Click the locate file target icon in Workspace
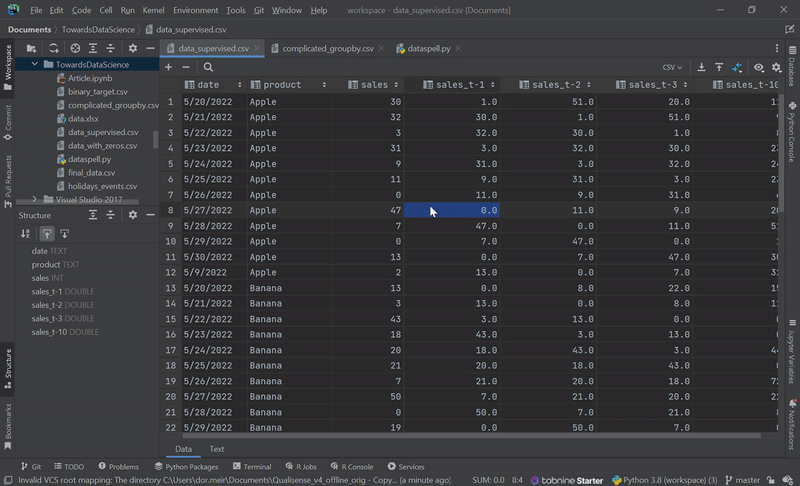 pos(76,48)
